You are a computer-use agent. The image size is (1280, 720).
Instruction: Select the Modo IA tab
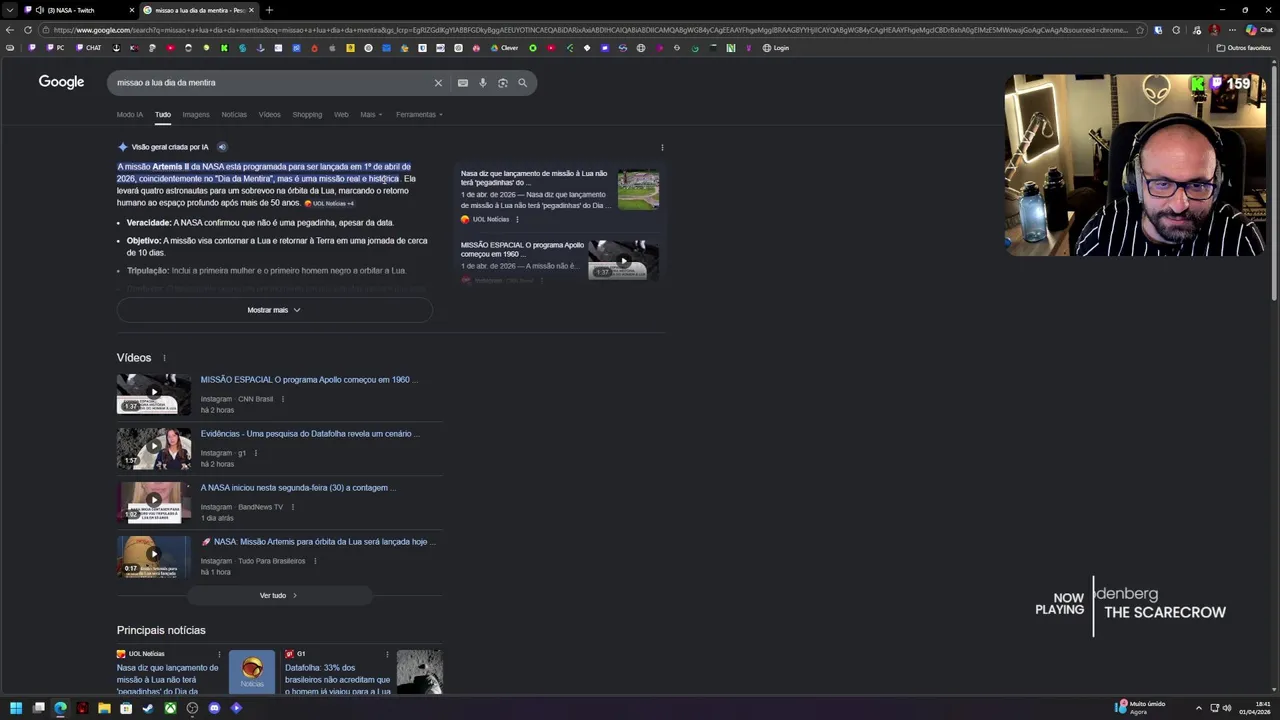(130, 114)
